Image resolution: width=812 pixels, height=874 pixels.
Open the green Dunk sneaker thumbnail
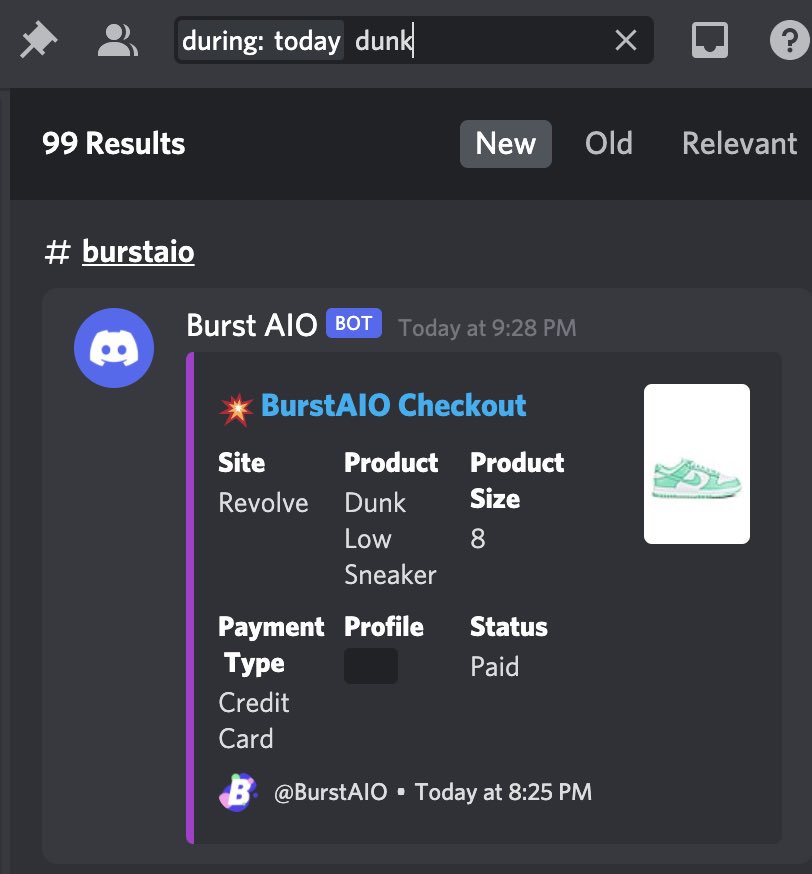[x=697, y=464]
